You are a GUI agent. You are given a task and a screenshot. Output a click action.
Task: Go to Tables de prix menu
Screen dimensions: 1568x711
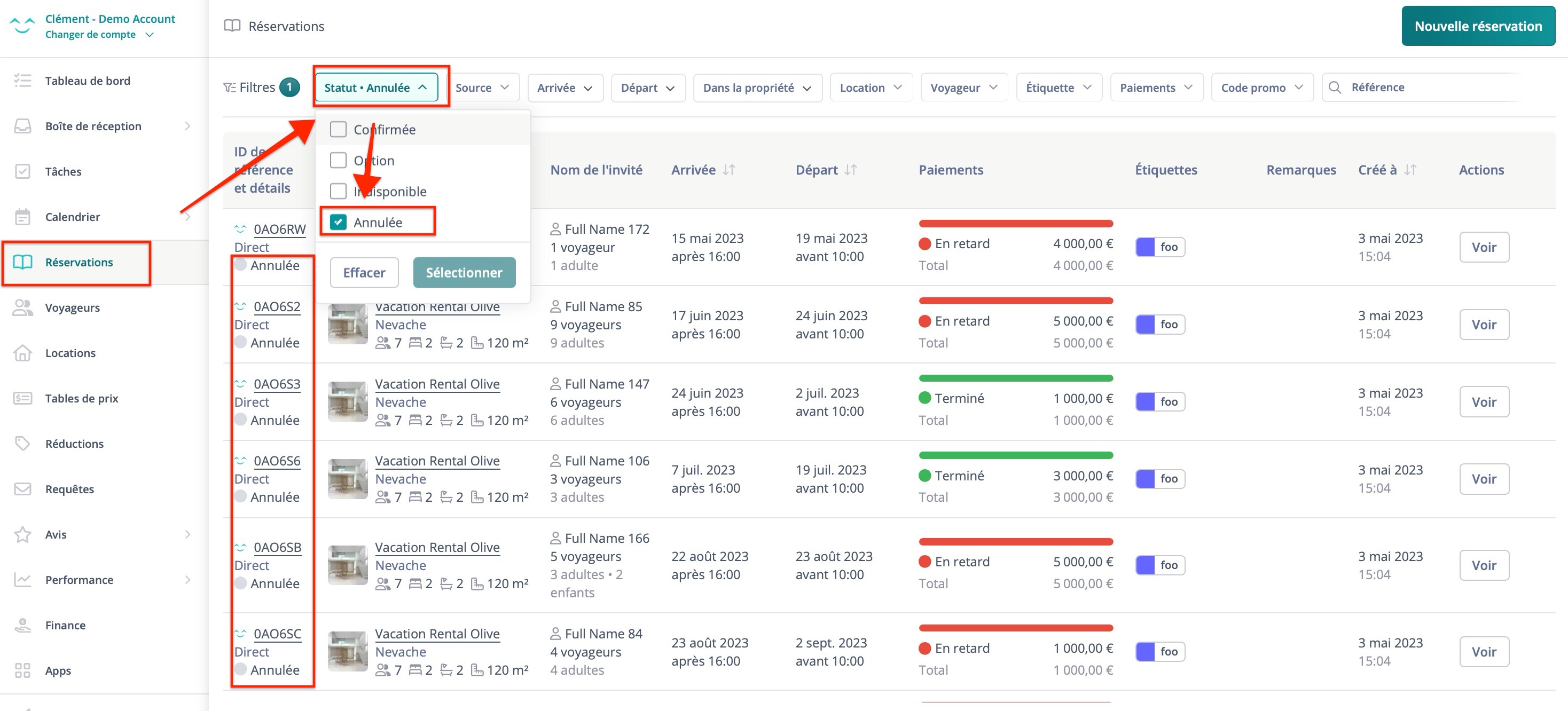tap(81, 398)
